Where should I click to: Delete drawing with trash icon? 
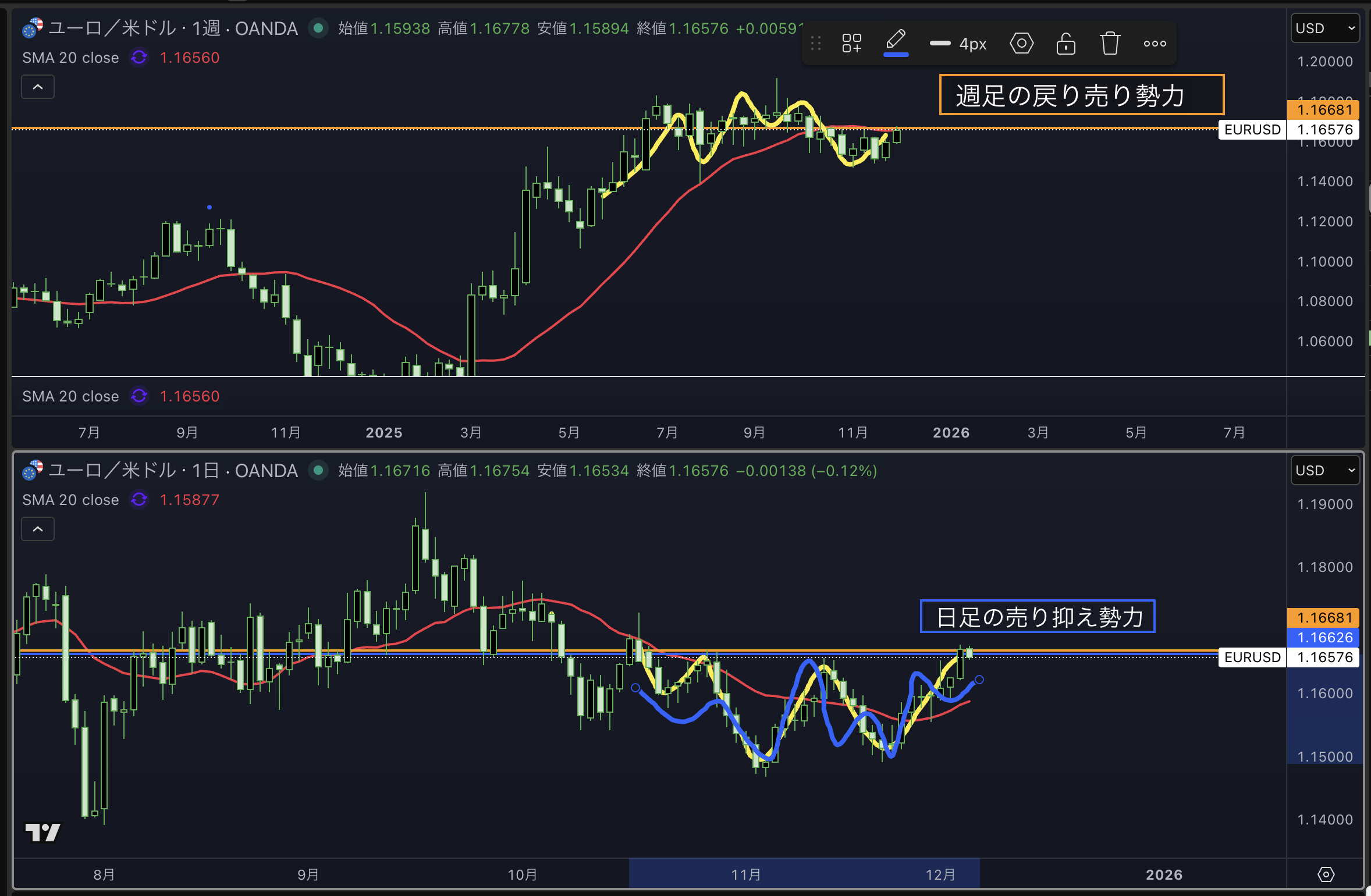click(1110, 43)
